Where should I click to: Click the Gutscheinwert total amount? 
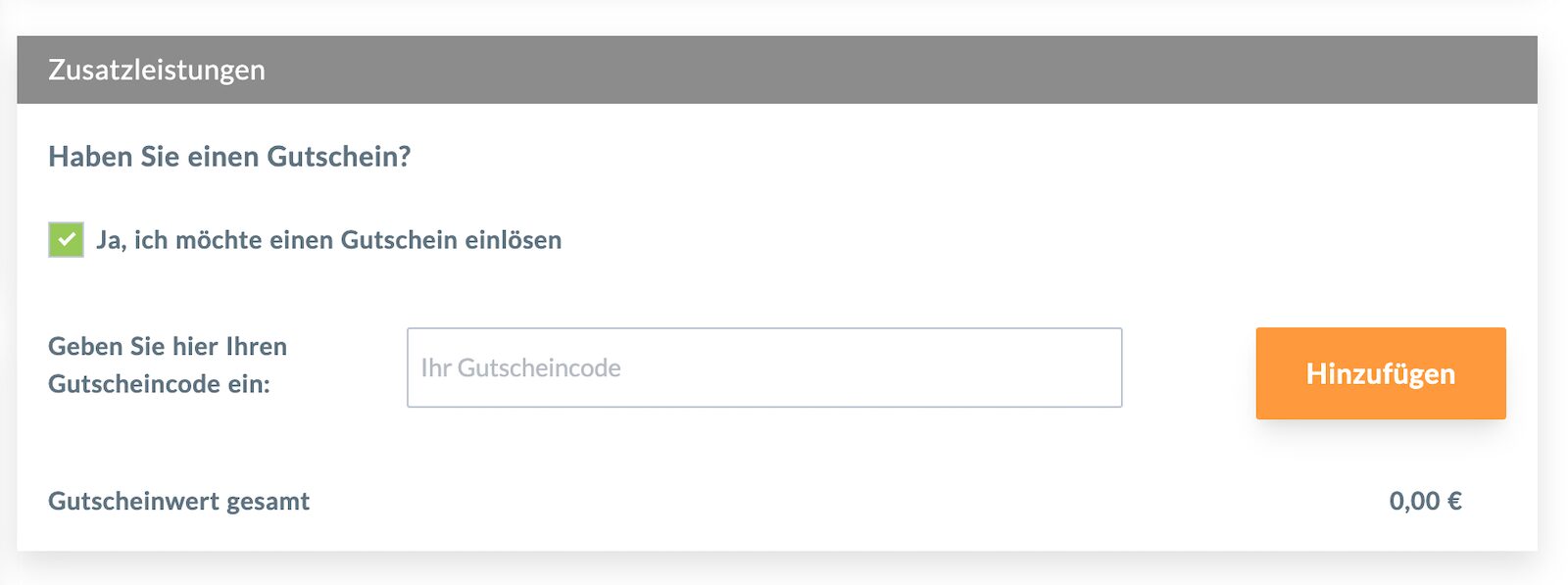(x=1426, y=501)
